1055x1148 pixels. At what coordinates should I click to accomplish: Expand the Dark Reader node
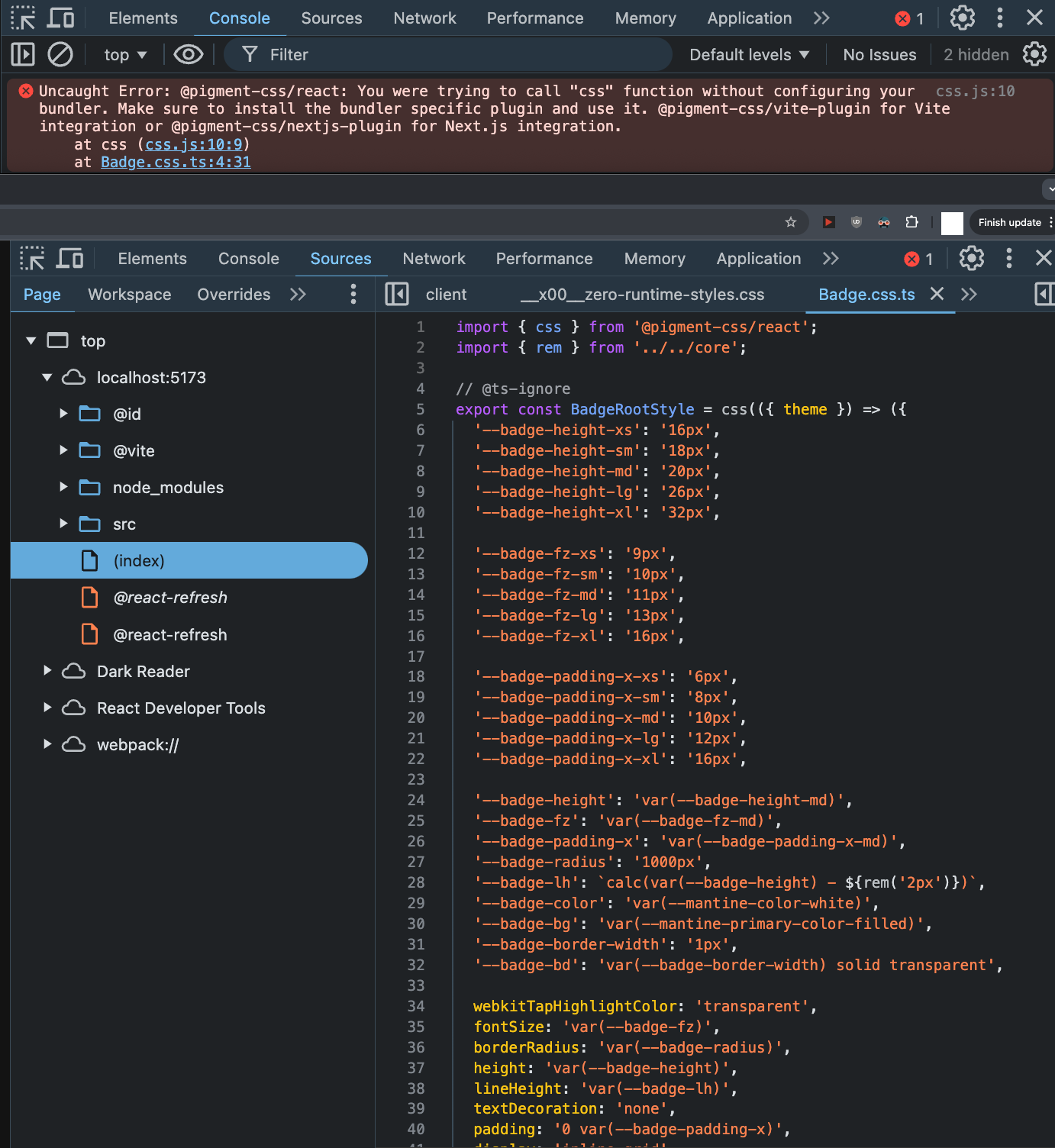click(47, 671)
